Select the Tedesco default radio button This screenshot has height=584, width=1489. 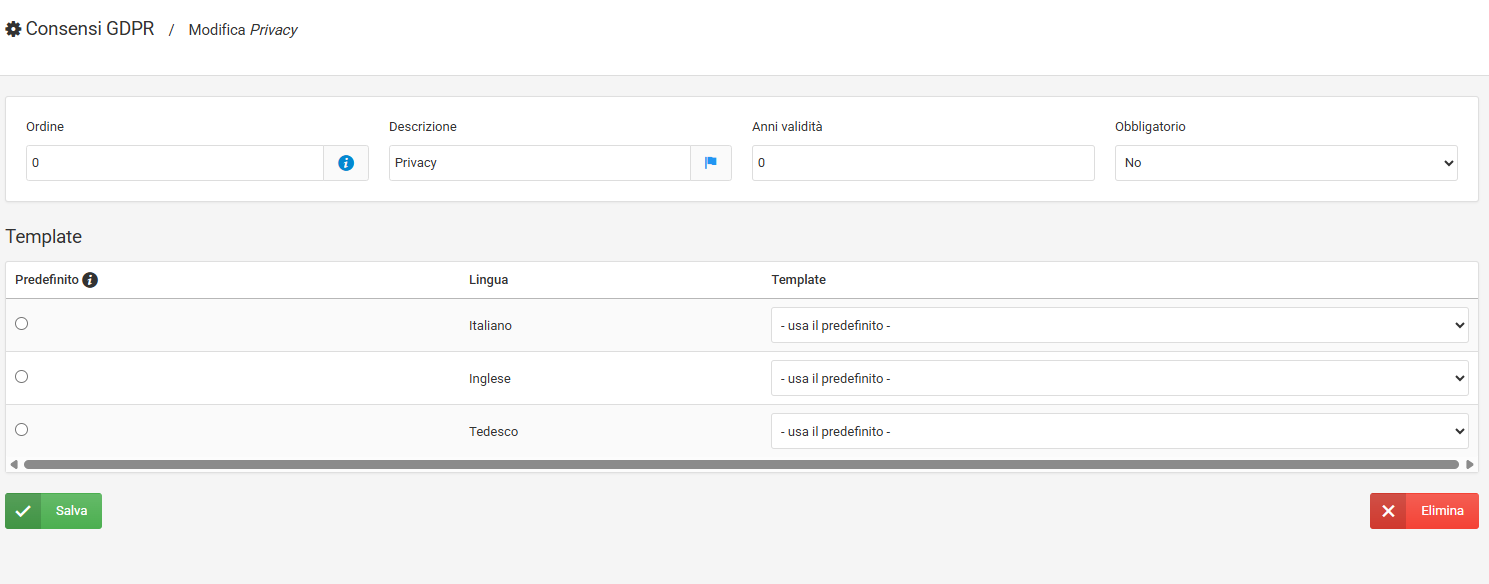(22, 429)
